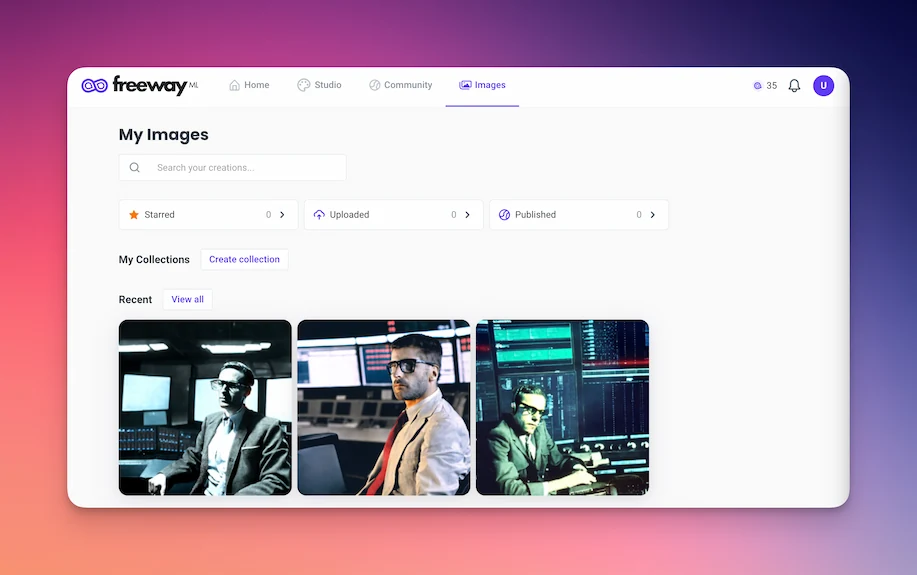Open the user avatar U menu
Viewport: 917px width, 575px height.
click(823, 85)
